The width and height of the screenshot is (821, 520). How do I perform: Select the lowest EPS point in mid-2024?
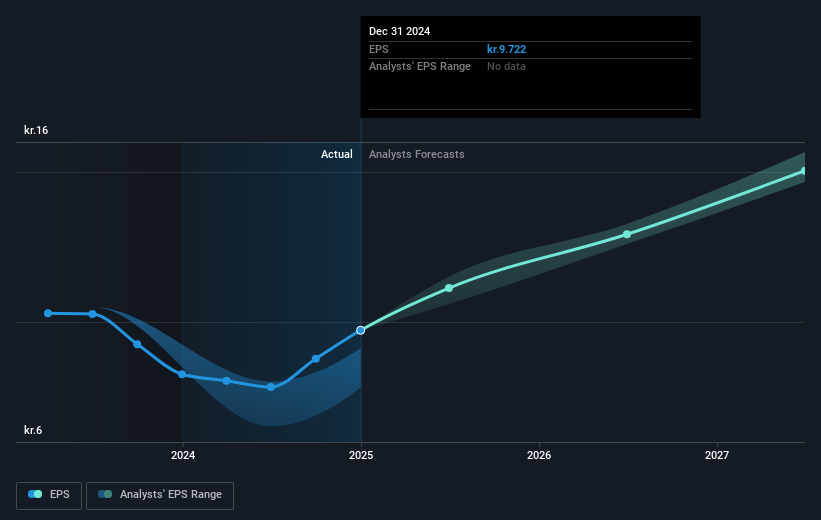tap(271, 387)
